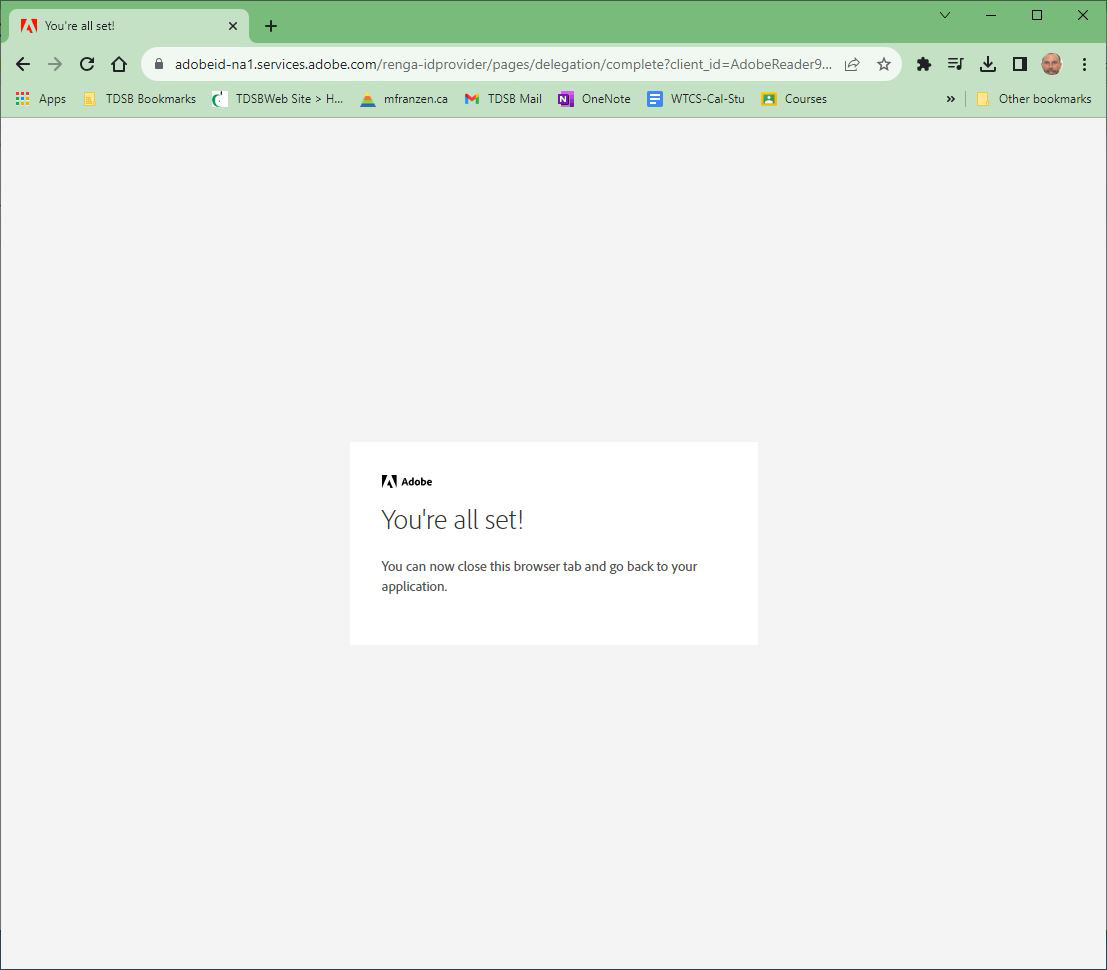1107x970 pixels.
Task: Close the "You're all set!" tab
Action: (x=233, y=26)
